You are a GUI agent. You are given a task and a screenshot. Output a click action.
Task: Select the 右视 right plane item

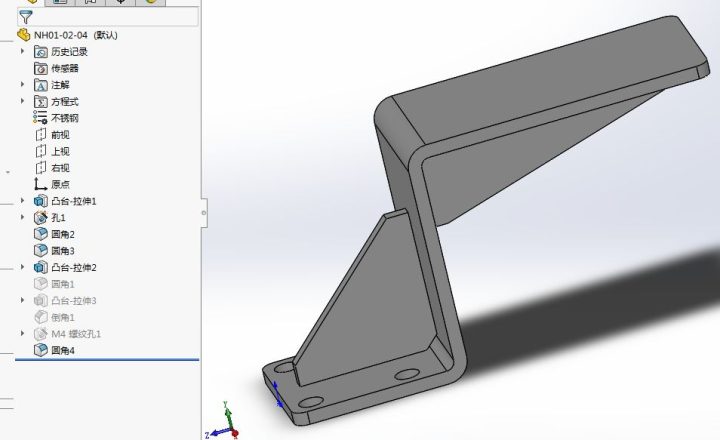pyautogui.click(x=60, y=168)
